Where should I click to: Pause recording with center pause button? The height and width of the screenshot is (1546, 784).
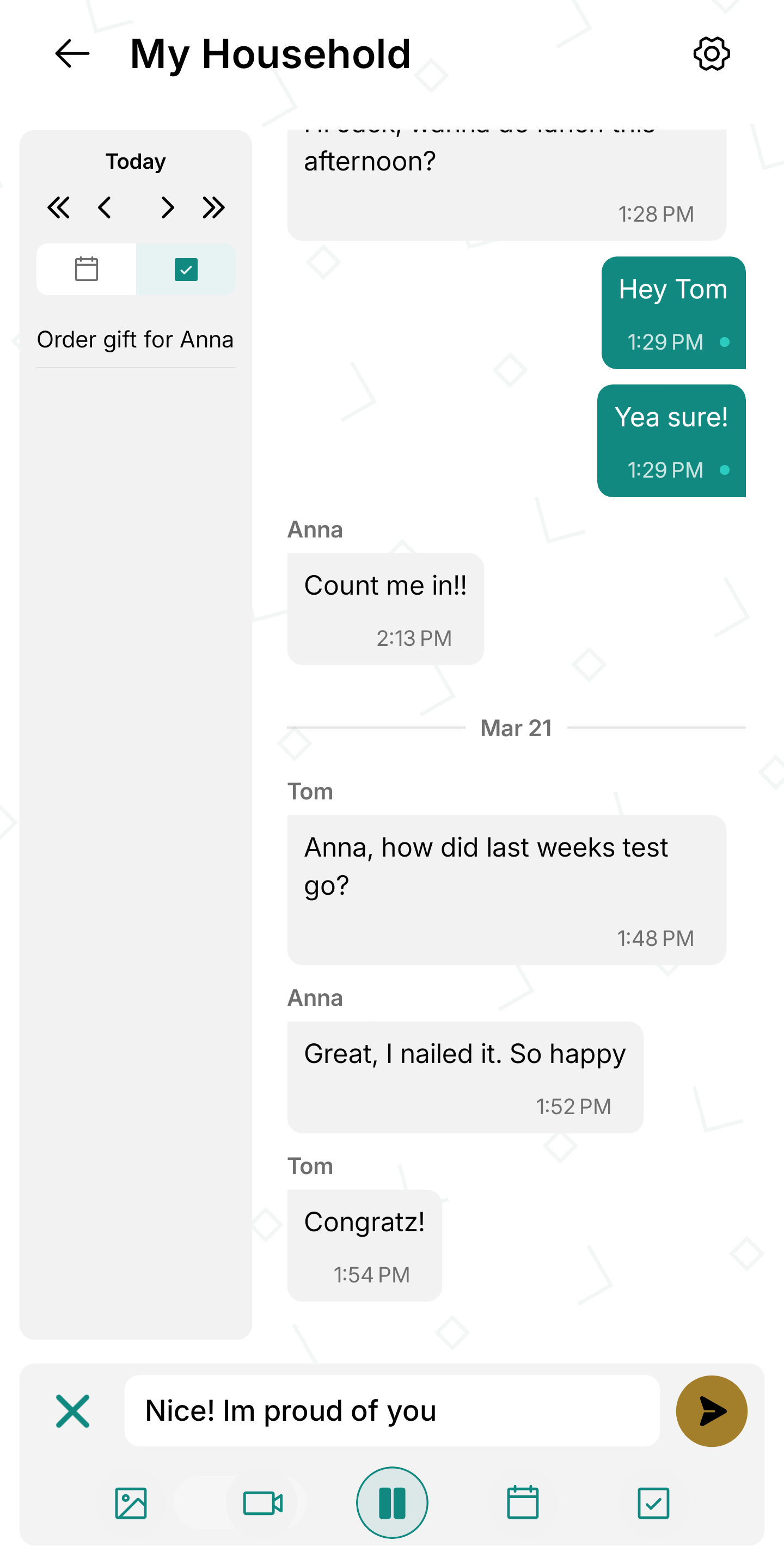pyautogui.click(x=391, y=1502)
